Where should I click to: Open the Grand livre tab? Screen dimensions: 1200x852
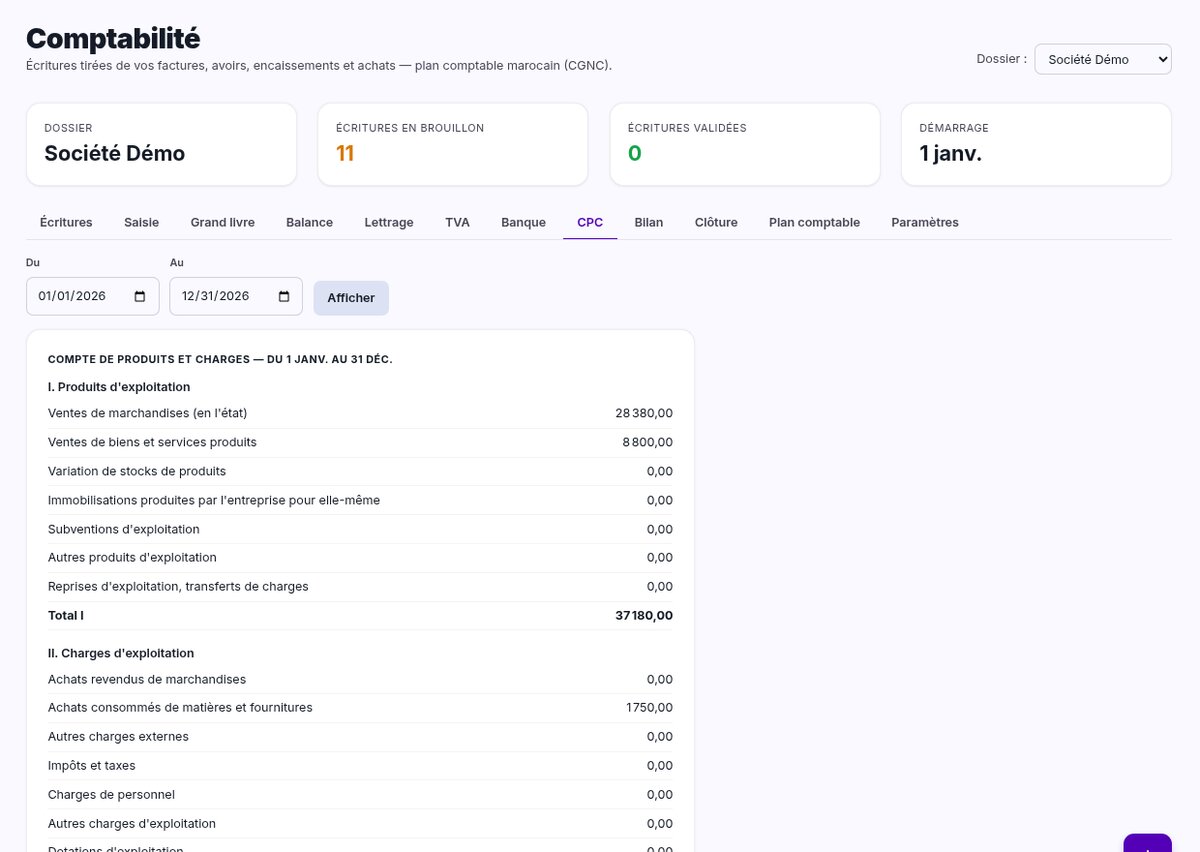pyautogui.click(x=223, y=222)
